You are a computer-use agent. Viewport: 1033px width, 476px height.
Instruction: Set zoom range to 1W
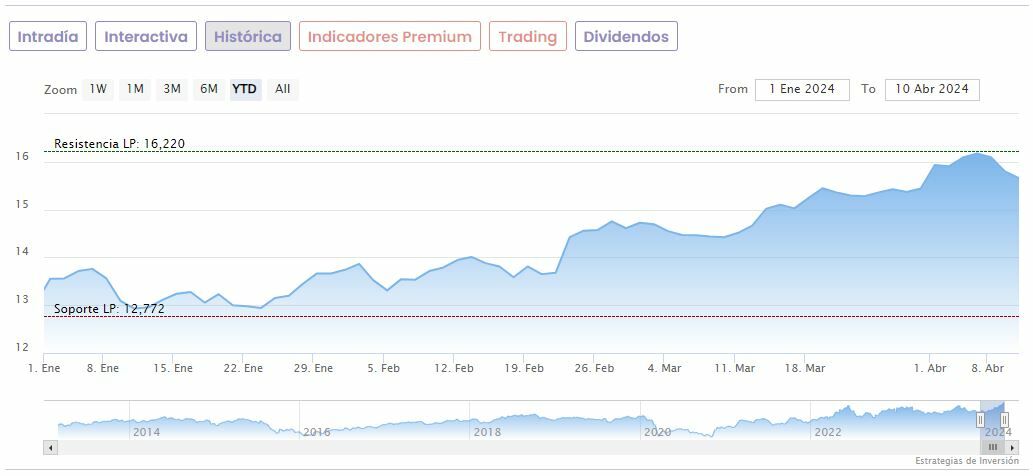tap(98, 89)
